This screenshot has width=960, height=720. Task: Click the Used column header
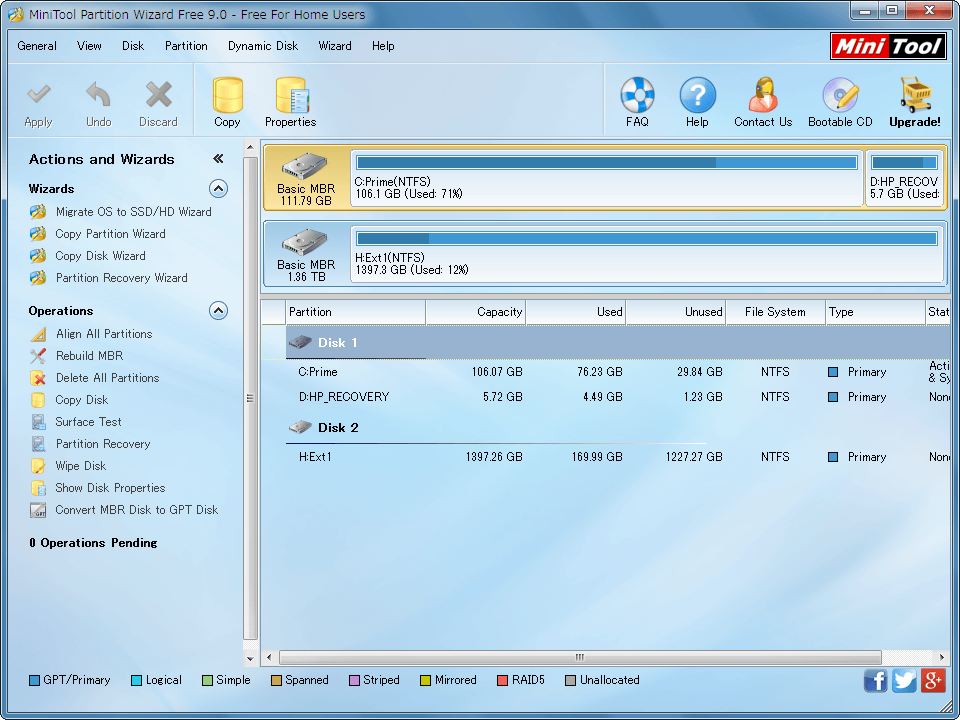pyautogui.click(x=576, y=312)
